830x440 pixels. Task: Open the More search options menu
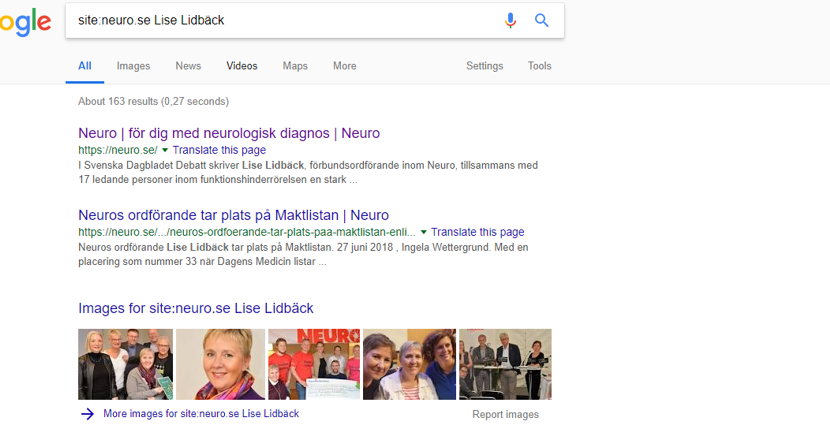pos(344,66)
